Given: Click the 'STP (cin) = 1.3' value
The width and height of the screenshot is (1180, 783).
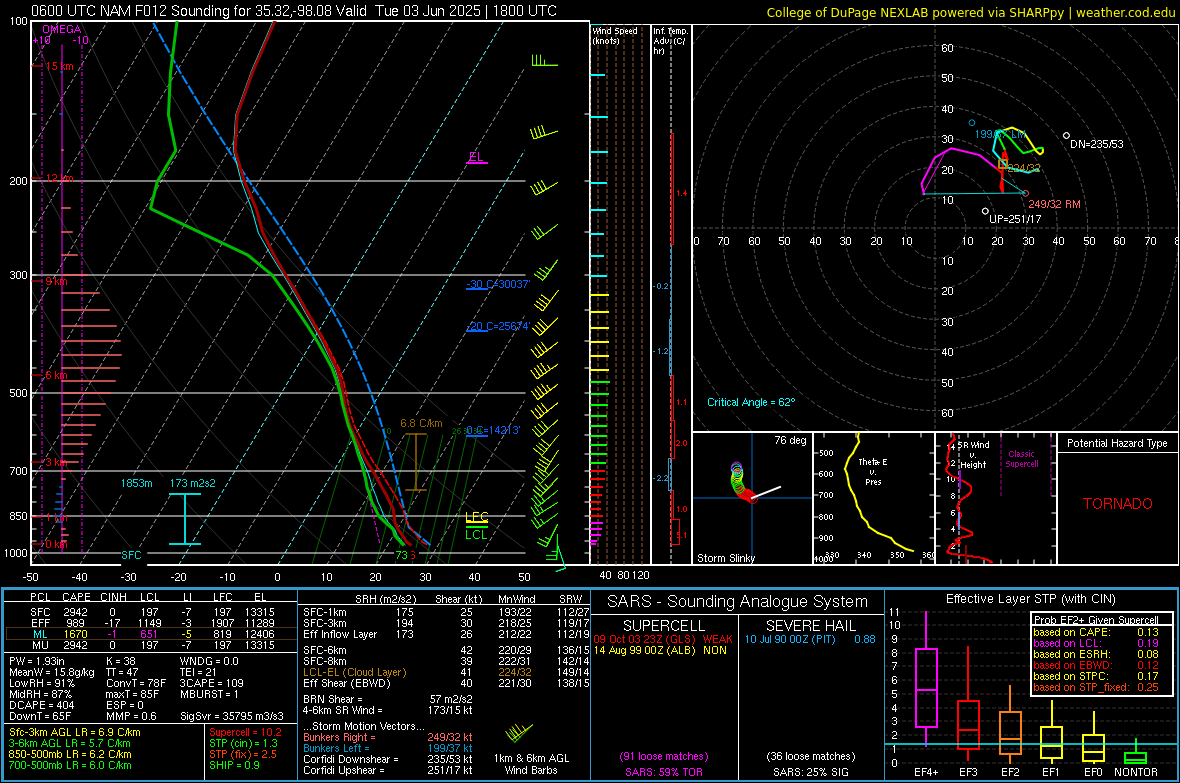Looking at the screenshot, I should tap(243, 743).
